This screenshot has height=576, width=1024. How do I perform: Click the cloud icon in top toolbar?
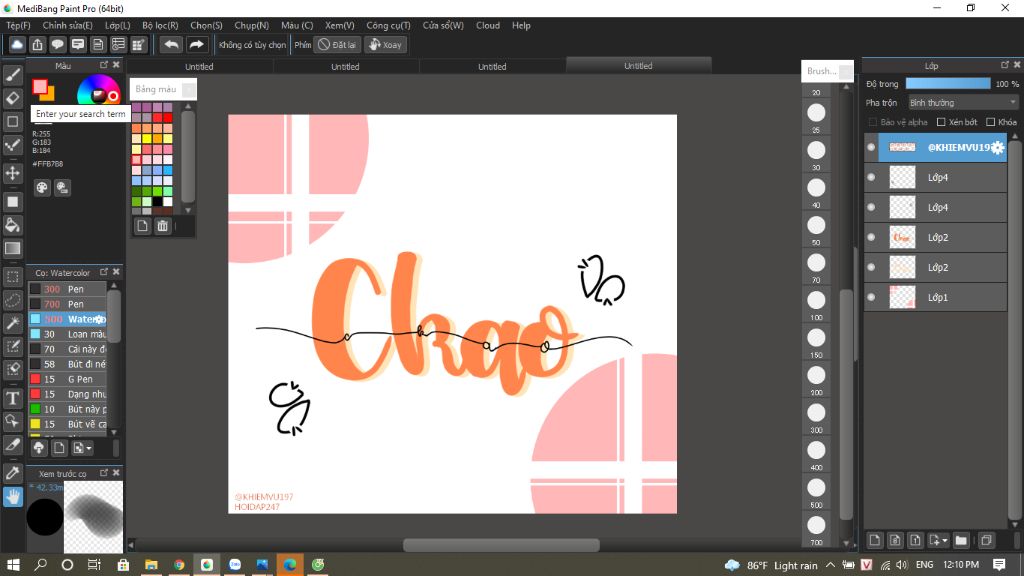coord(17,44)
